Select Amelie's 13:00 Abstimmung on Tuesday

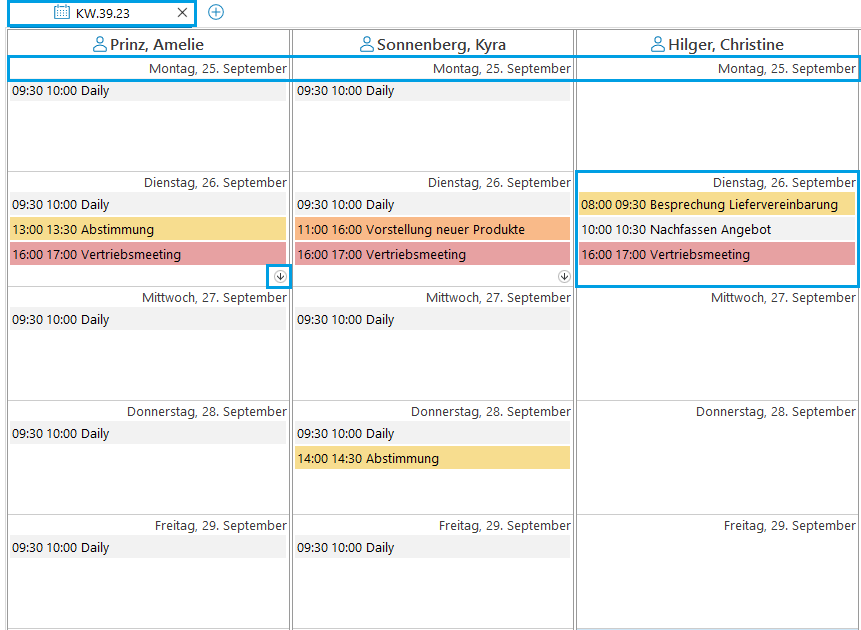tap(148, 230)
